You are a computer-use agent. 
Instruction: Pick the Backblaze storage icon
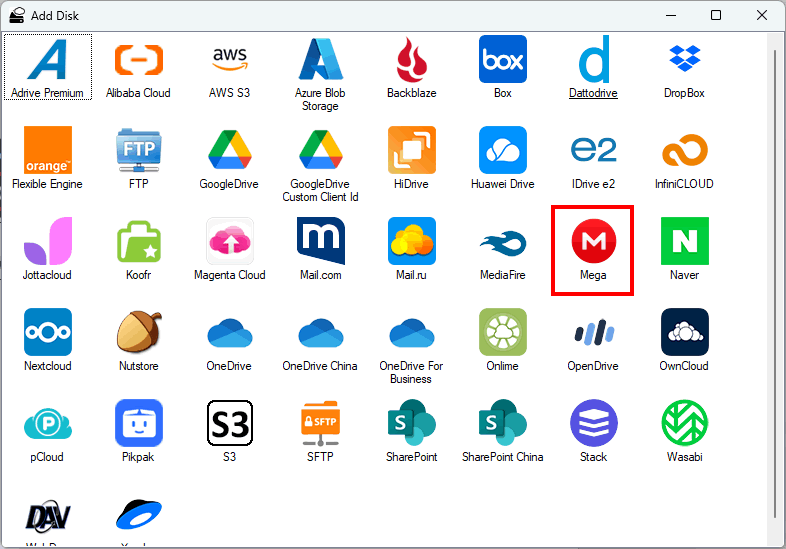pos(412,61)
